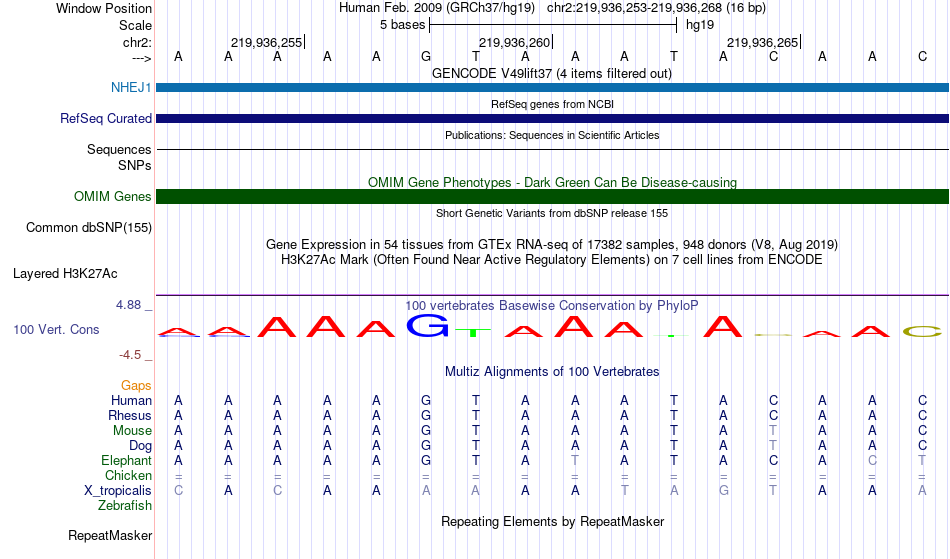The width and height of the screenshot is (950, 559).
Task: Click the G in the Rhesus alignment row
Action: click(426, 415)
